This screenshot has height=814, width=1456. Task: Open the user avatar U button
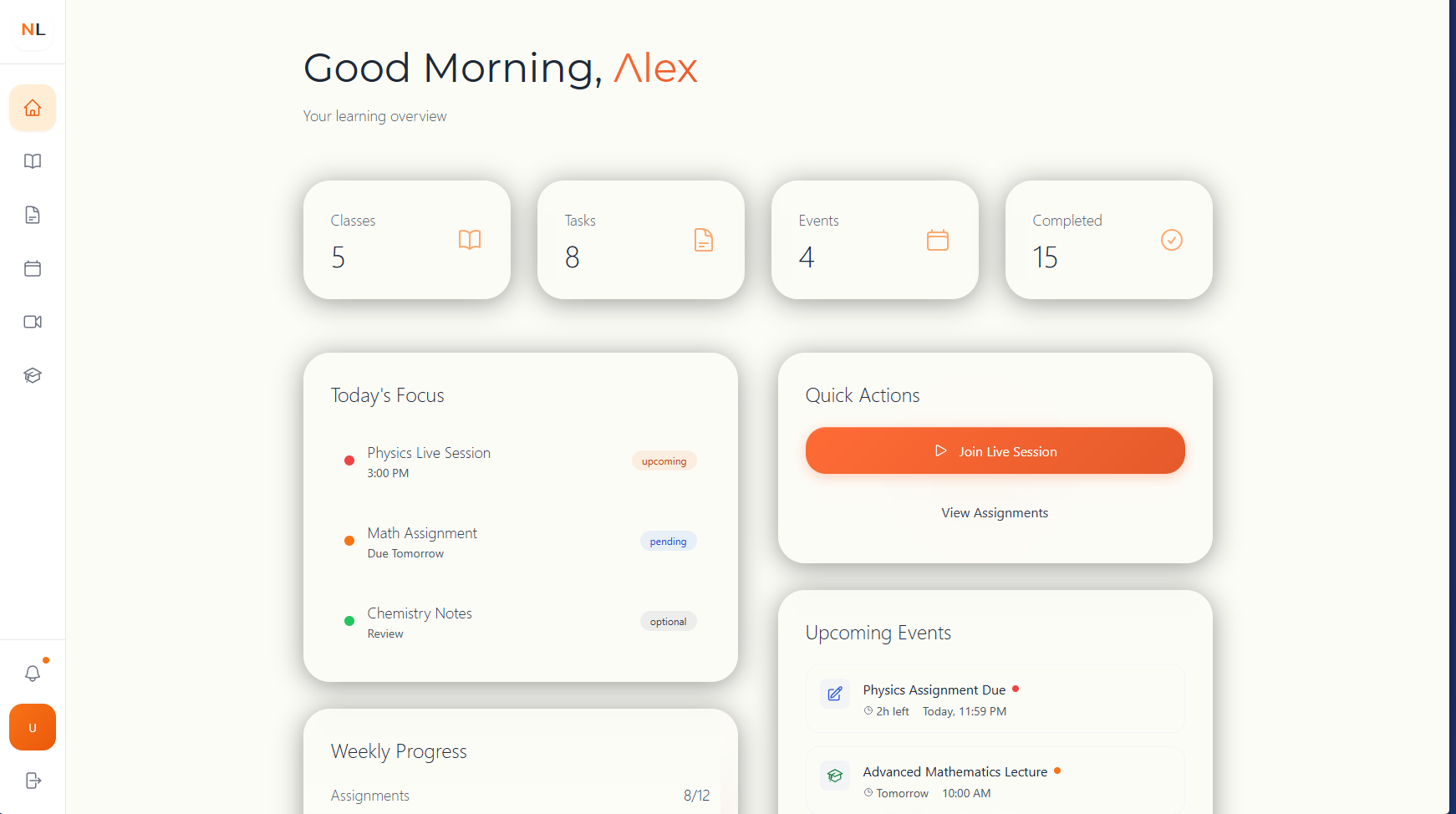click(33, 727)
